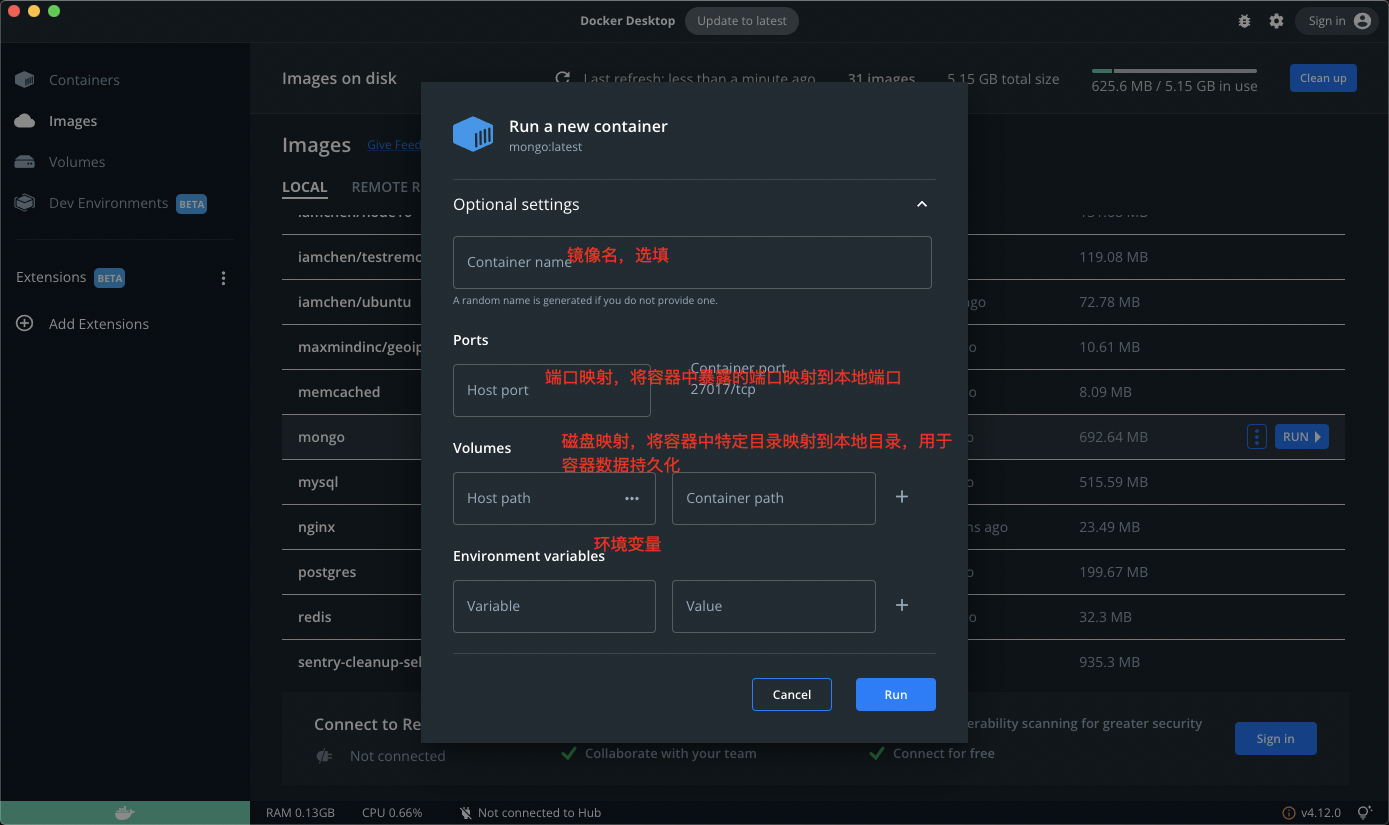Click the Images cloud icon in sidebar
This screenshot has width=1389, height=825.
click(25, 121)
